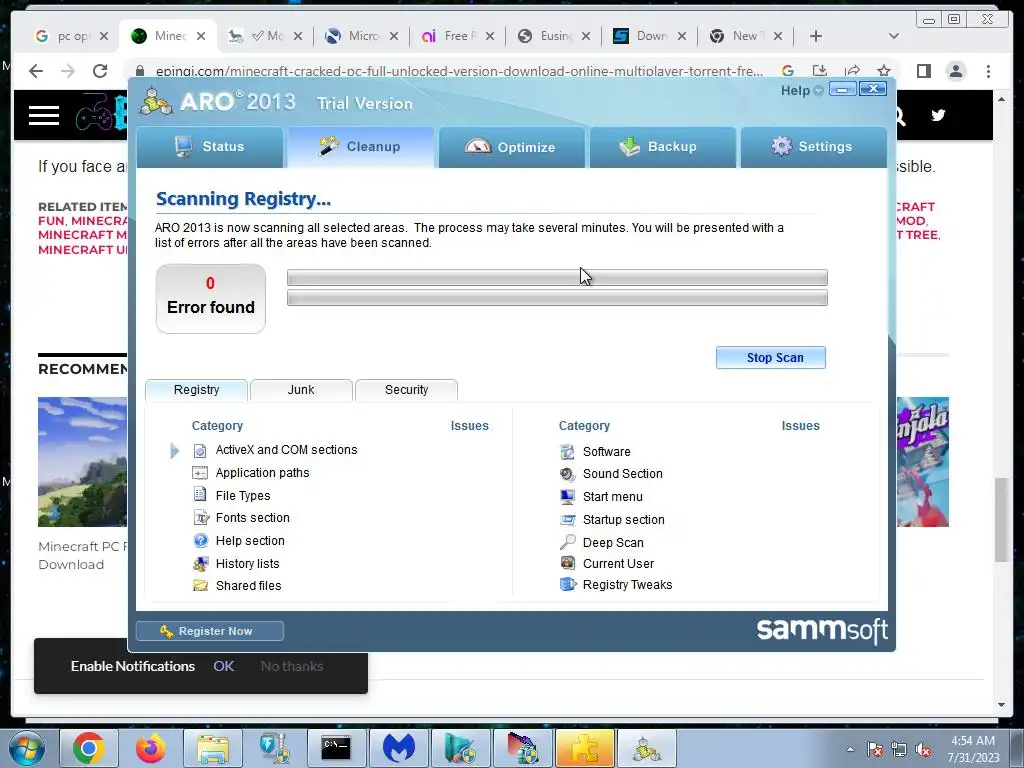Click the Application paths icon
1024x768 pixels.
[200, 473]
